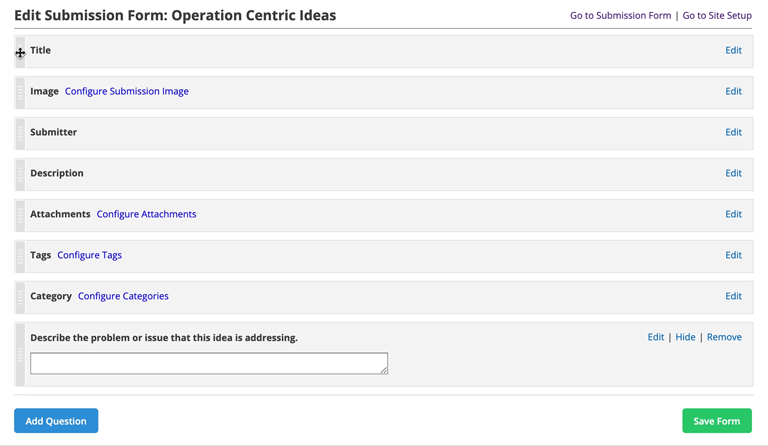Select the Submitter row label
The image size is (768, 446).
click(x=53, y=132)
